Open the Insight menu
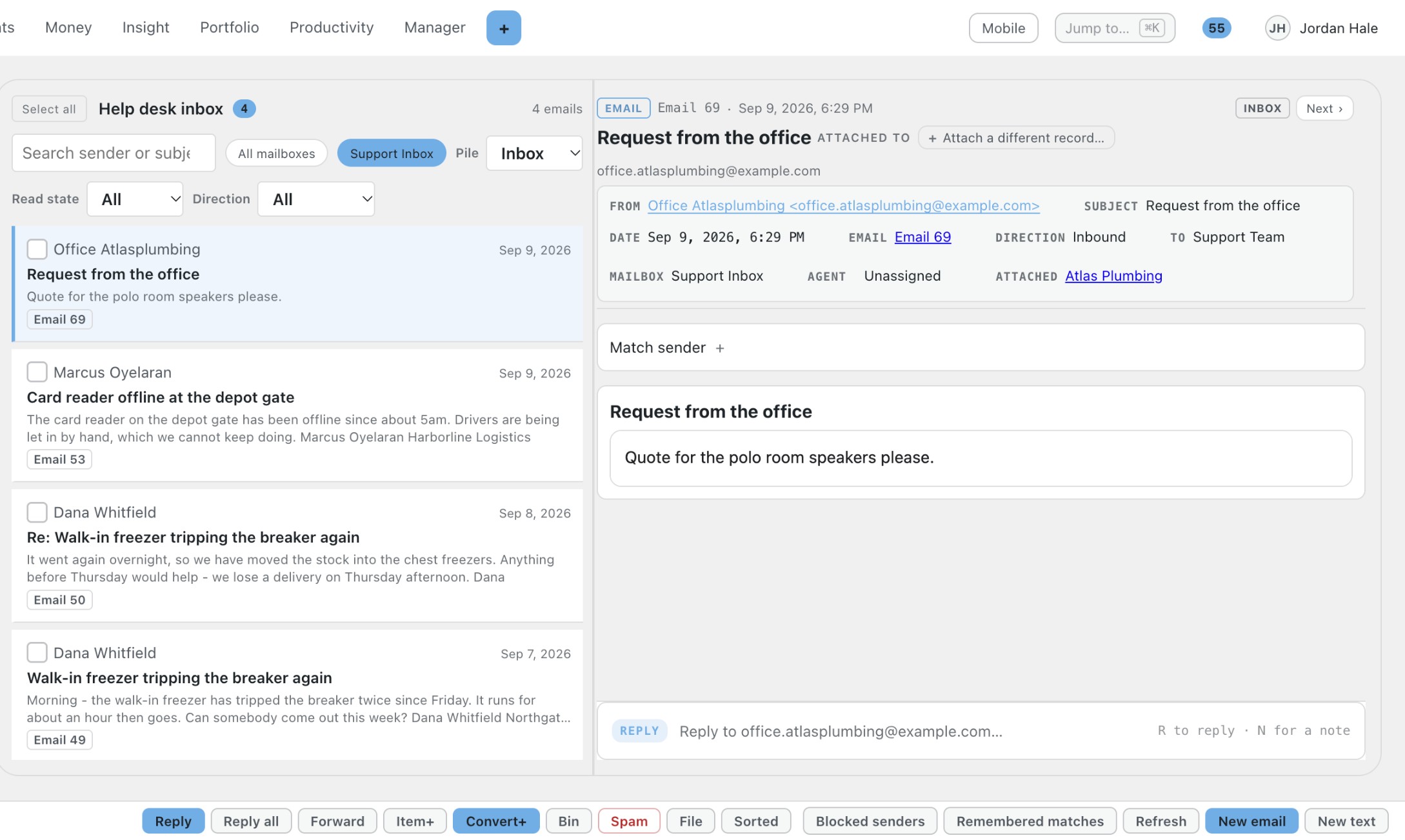 [146, 28]
